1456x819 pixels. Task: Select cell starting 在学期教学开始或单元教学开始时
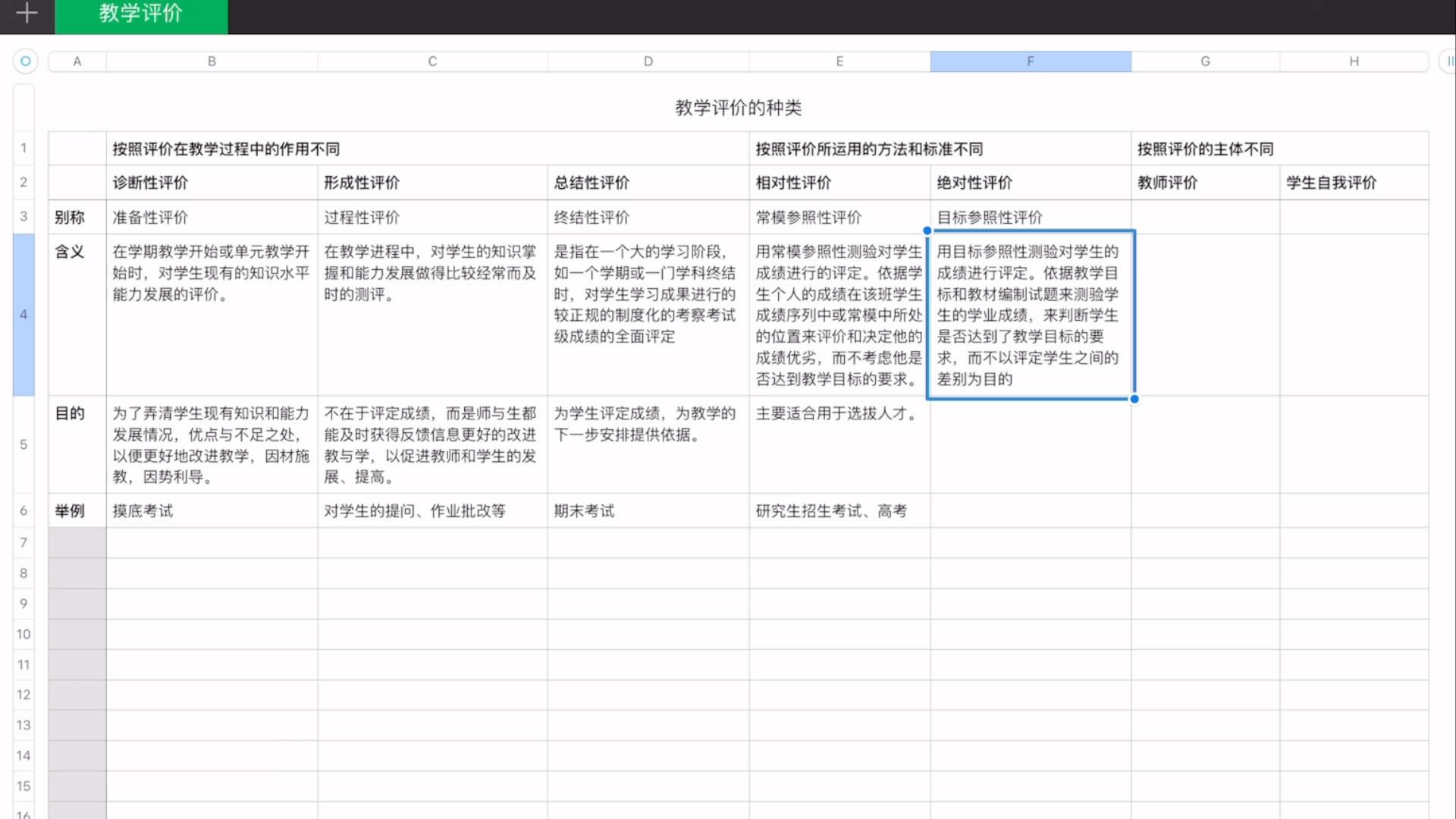[212, 315]
